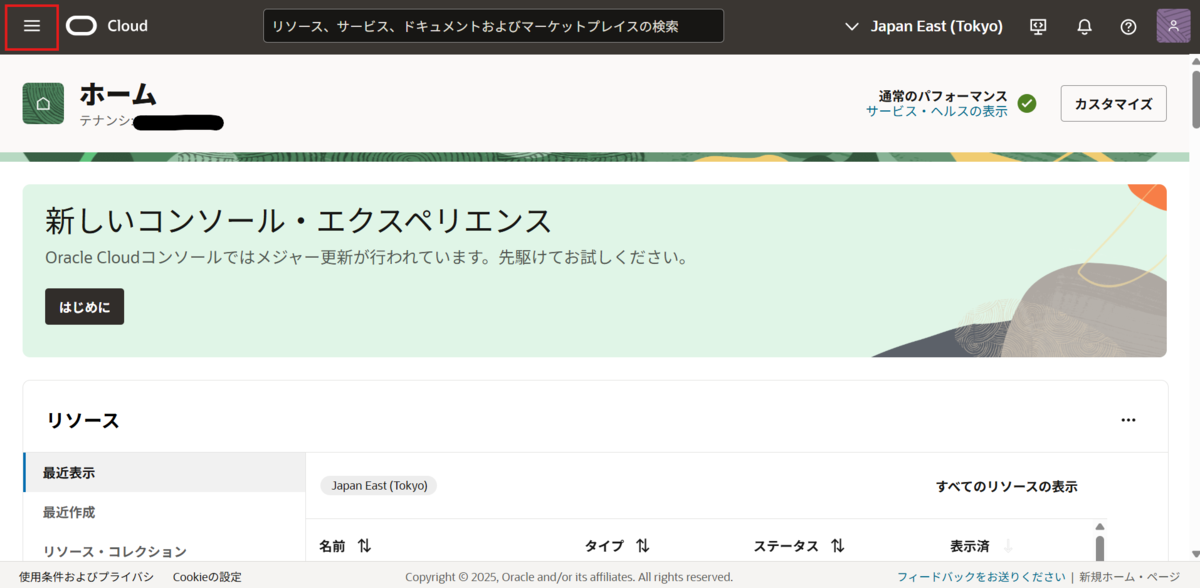Sort by 名前 column arrows
1200x588 pixels.
pos(365,546)
